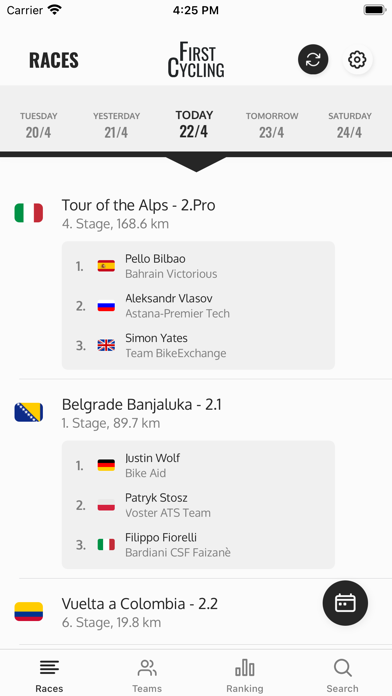The height and width of the screenshot is (696, 392).
Task: Select Saturday 24/4 date
Action: point(349,126)
